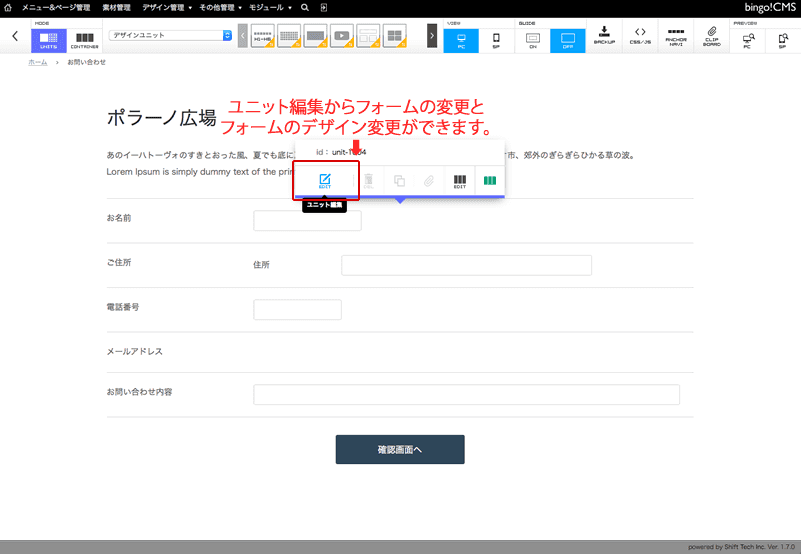801x554 pixels.
Task: Click the お問い合わせ breadcrumb text
Action: 87,62
